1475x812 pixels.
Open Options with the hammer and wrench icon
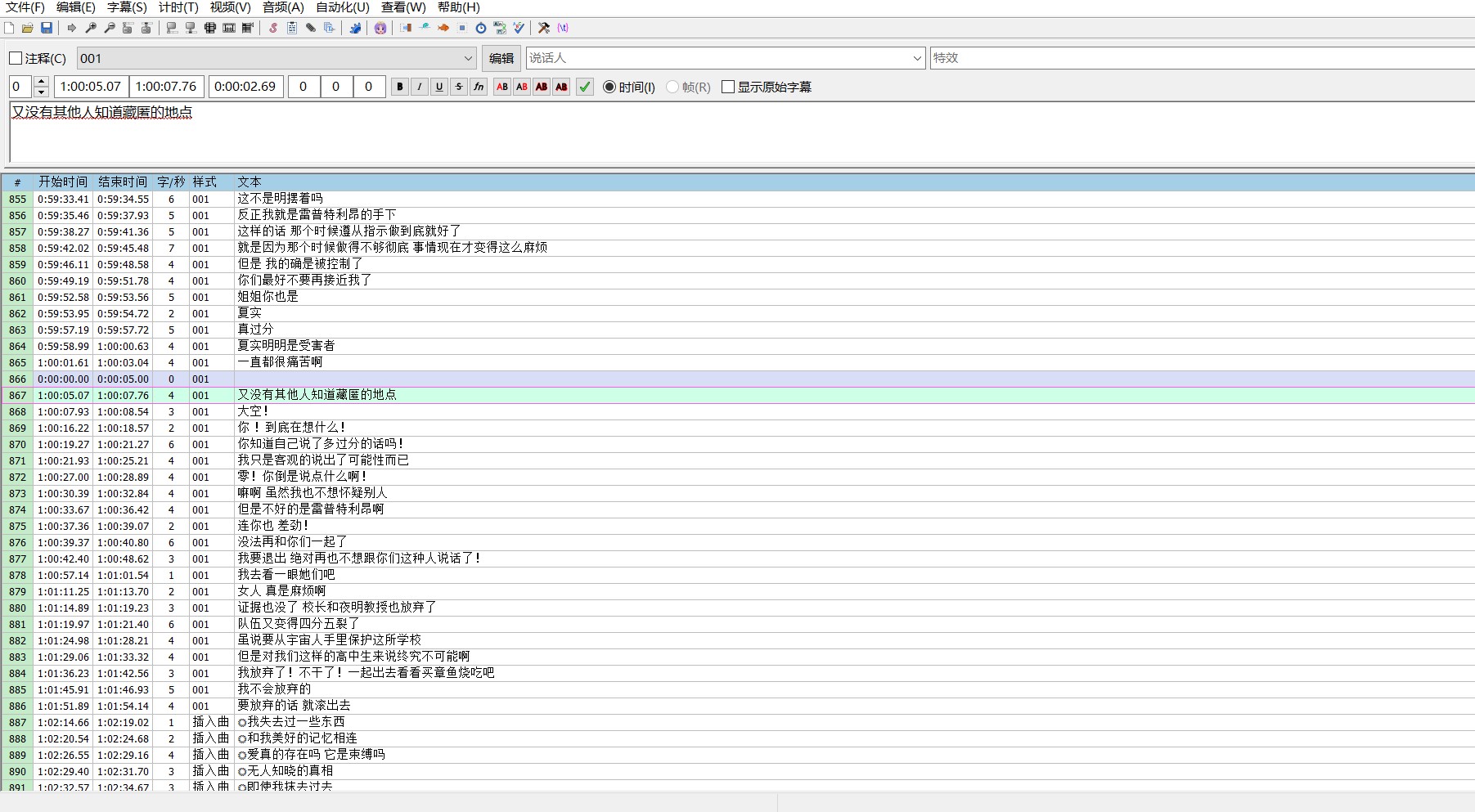(x=544, y=28)
